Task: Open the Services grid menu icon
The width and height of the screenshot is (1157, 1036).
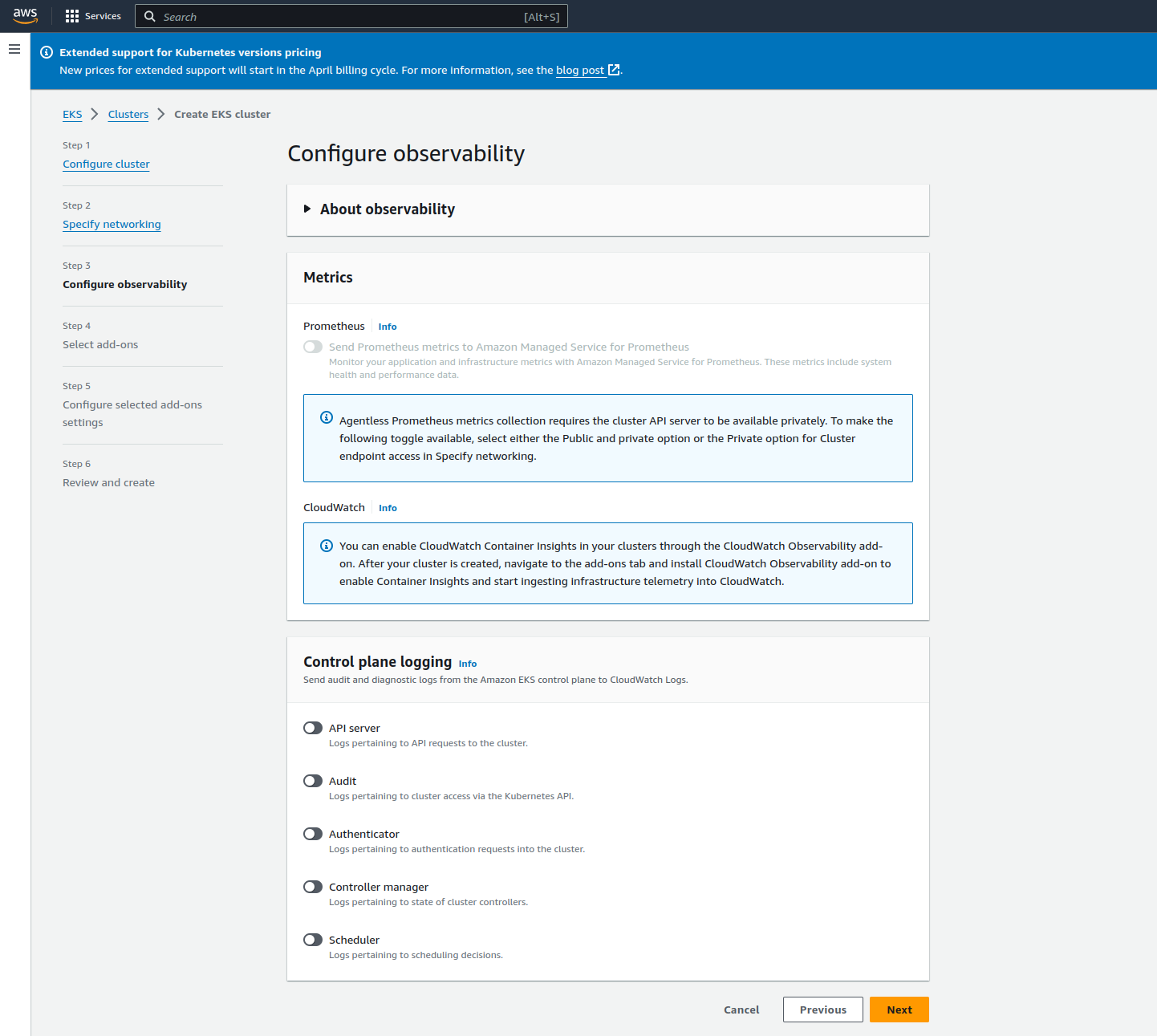Action: click(72, 16)
